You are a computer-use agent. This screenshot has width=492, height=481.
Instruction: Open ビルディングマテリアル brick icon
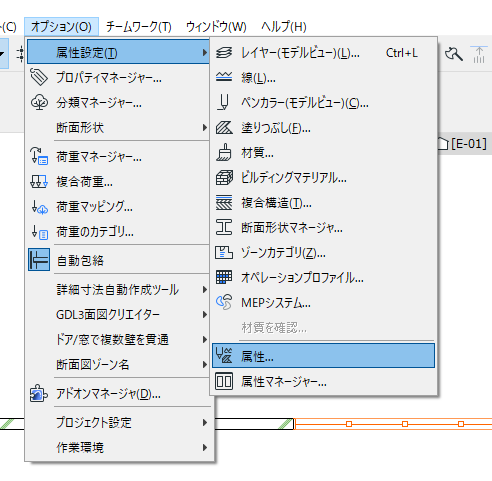tap(224, 178)
